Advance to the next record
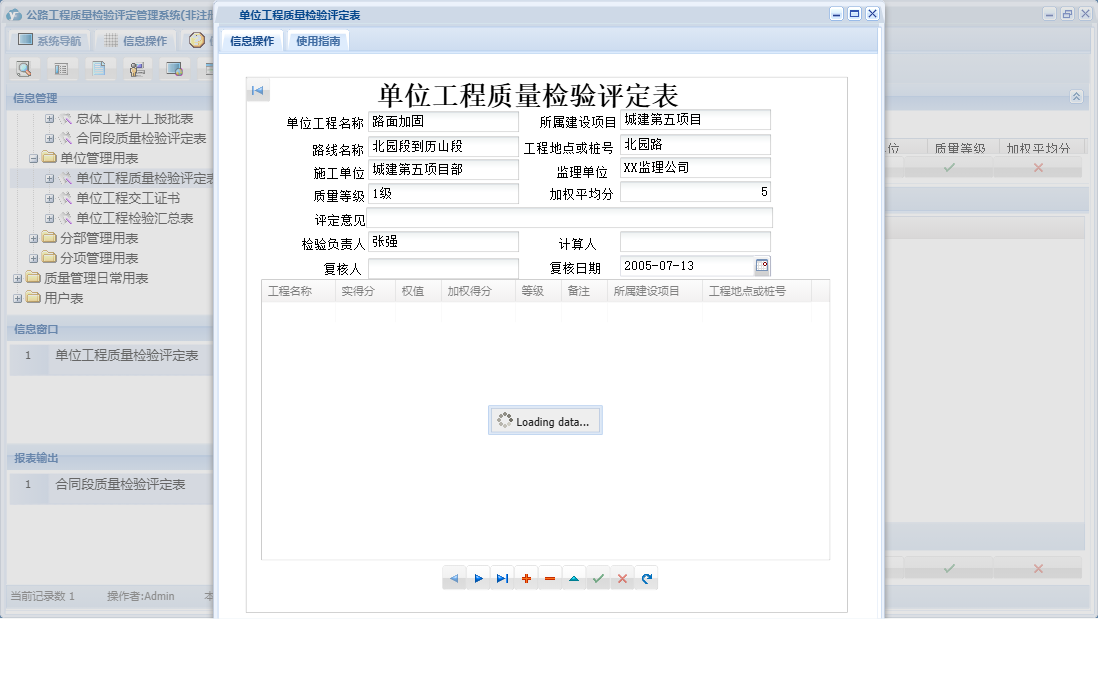1098x691 pixels. 479,577
